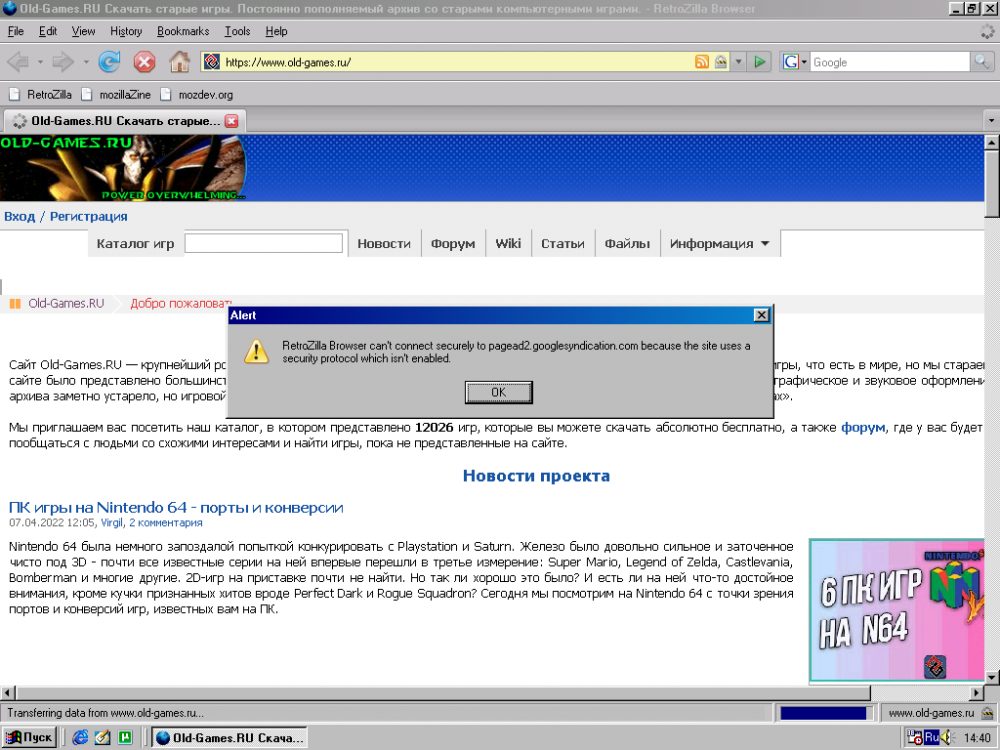Image resolution: width=1000 pixels, height=750 pixels.
Task: Launch Internet Explorer from the quick launch bar
Action: [80, 738]
